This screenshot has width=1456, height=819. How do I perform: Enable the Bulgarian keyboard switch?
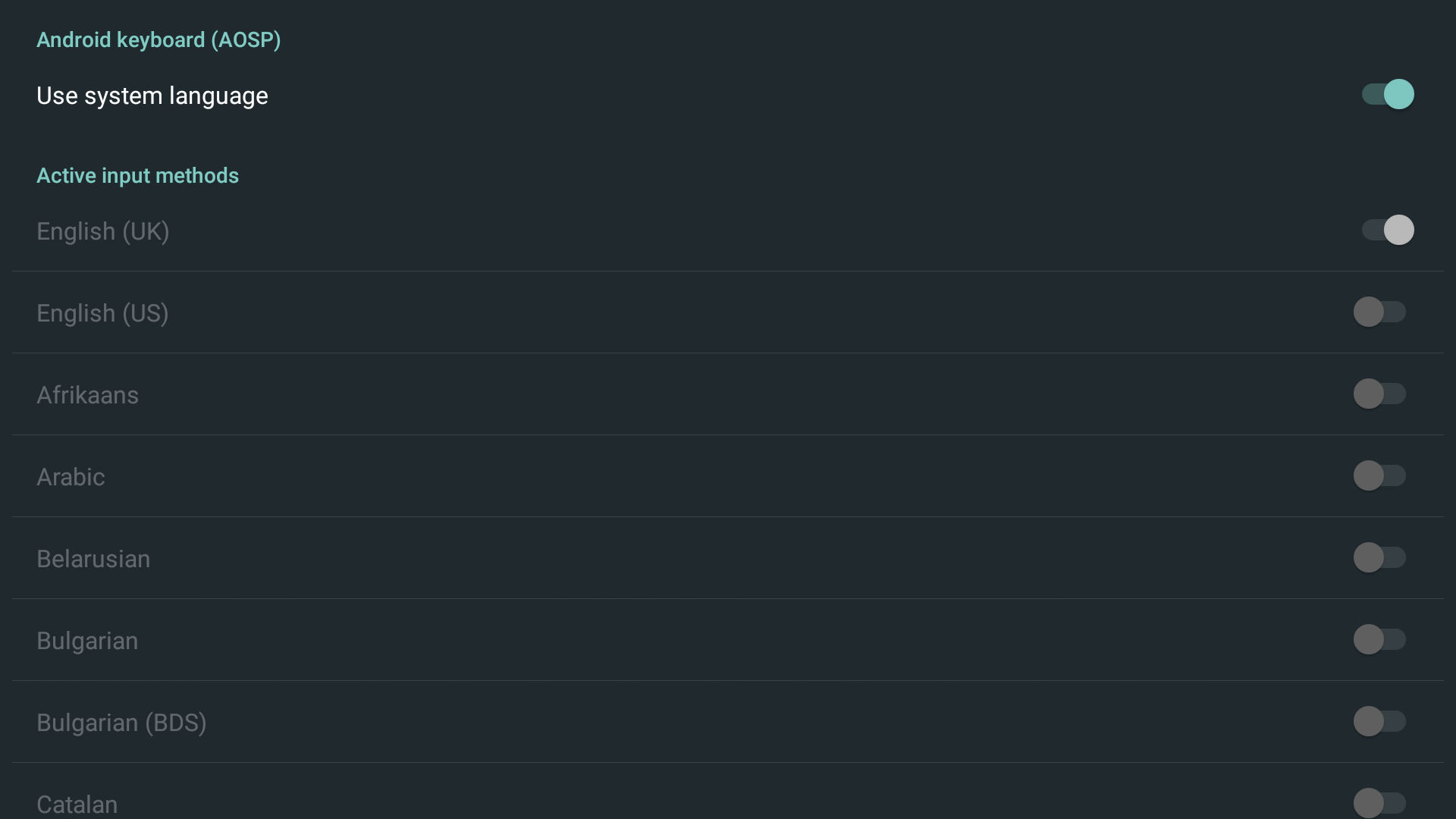1379,640
